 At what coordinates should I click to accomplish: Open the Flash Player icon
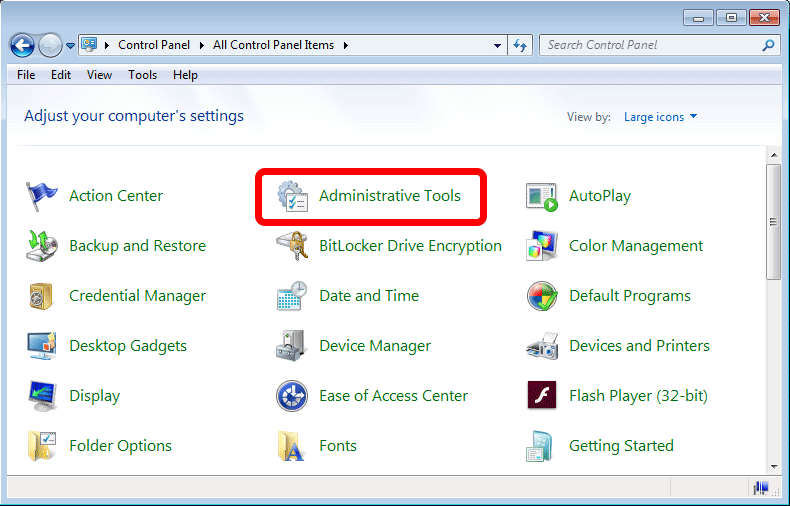coord(542,395)
